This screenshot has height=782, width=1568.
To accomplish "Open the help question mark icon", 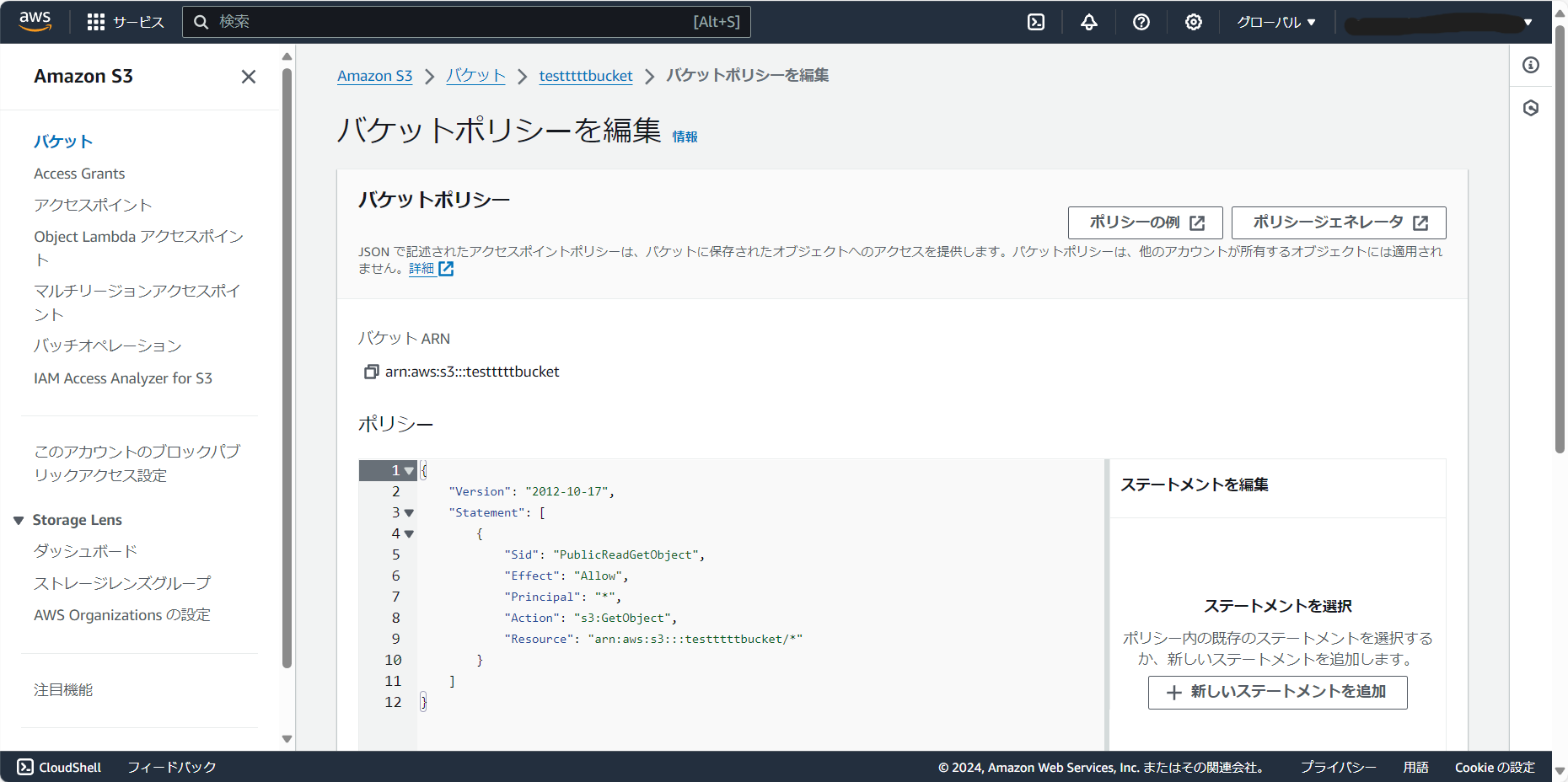I will click(1141, 22).
